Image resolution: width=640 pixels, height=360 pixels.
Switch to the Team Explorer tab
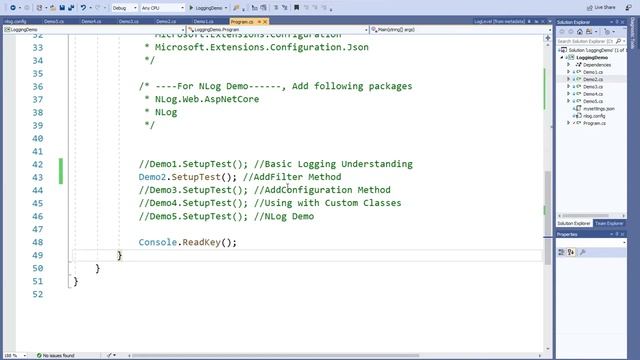pos(609,223)
